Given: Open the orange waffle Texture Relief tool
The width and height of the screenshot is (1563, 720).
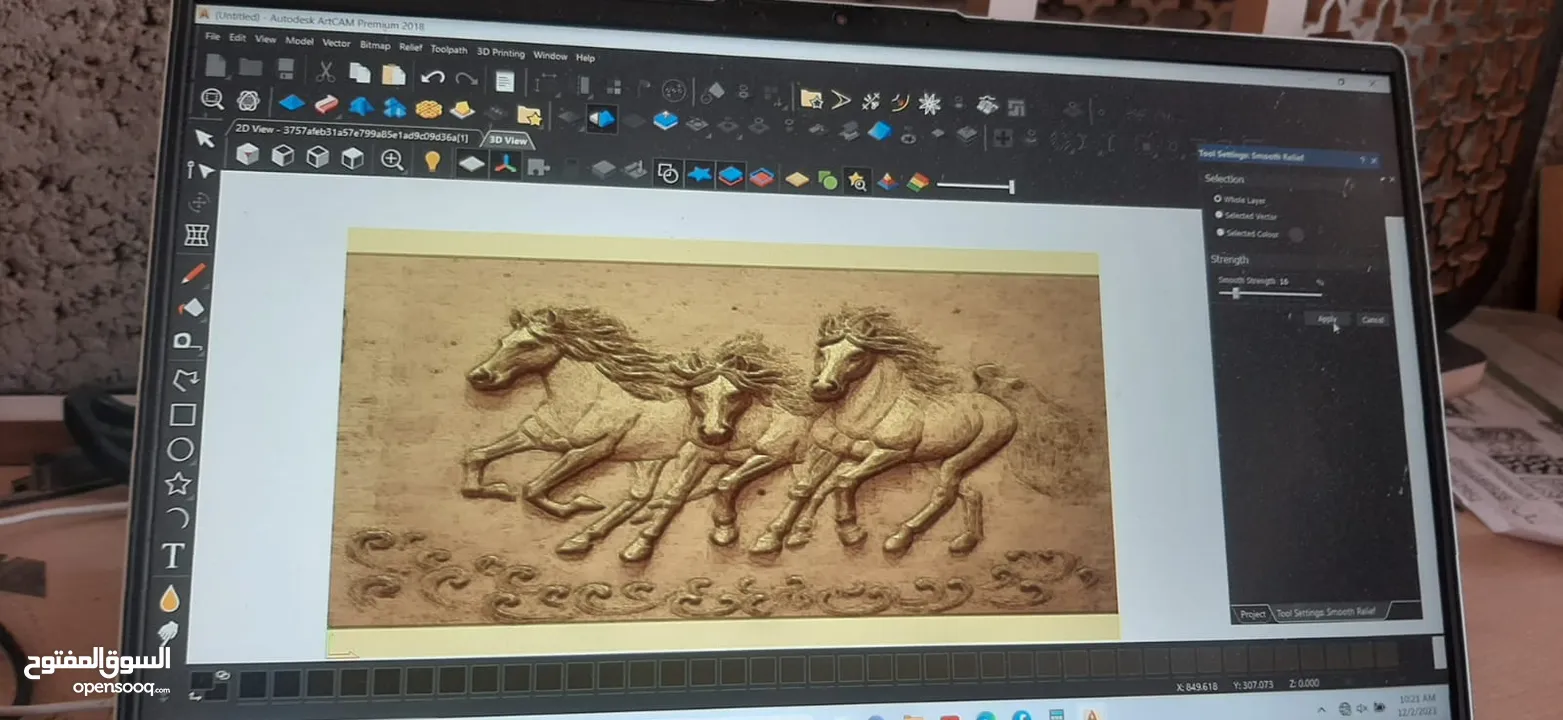Looking at the screenshot, I should pos(429,108).
